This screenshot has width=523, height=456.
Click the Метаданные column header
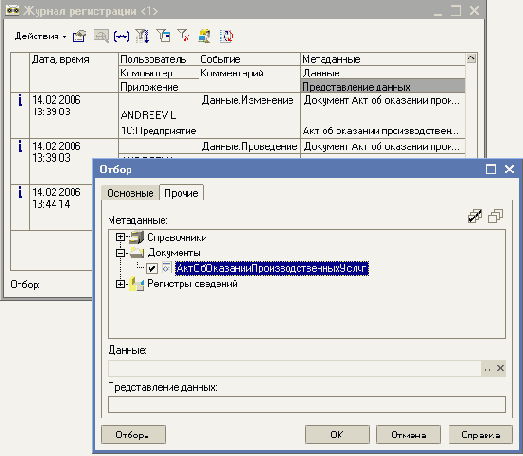(x=383, y=59)
